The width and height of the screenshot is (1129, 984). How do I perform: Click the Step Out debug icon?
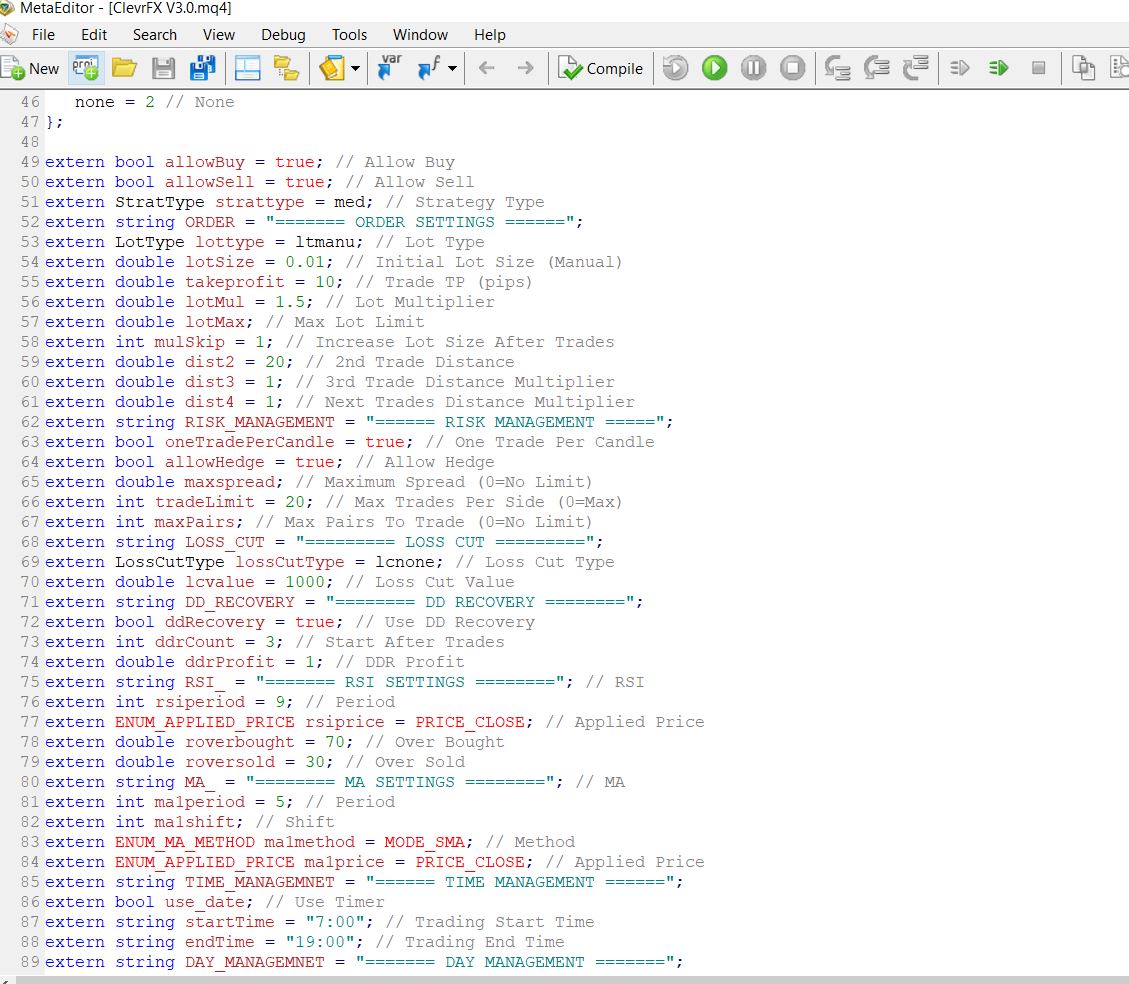pyautogui.click(x=916, y=68)
